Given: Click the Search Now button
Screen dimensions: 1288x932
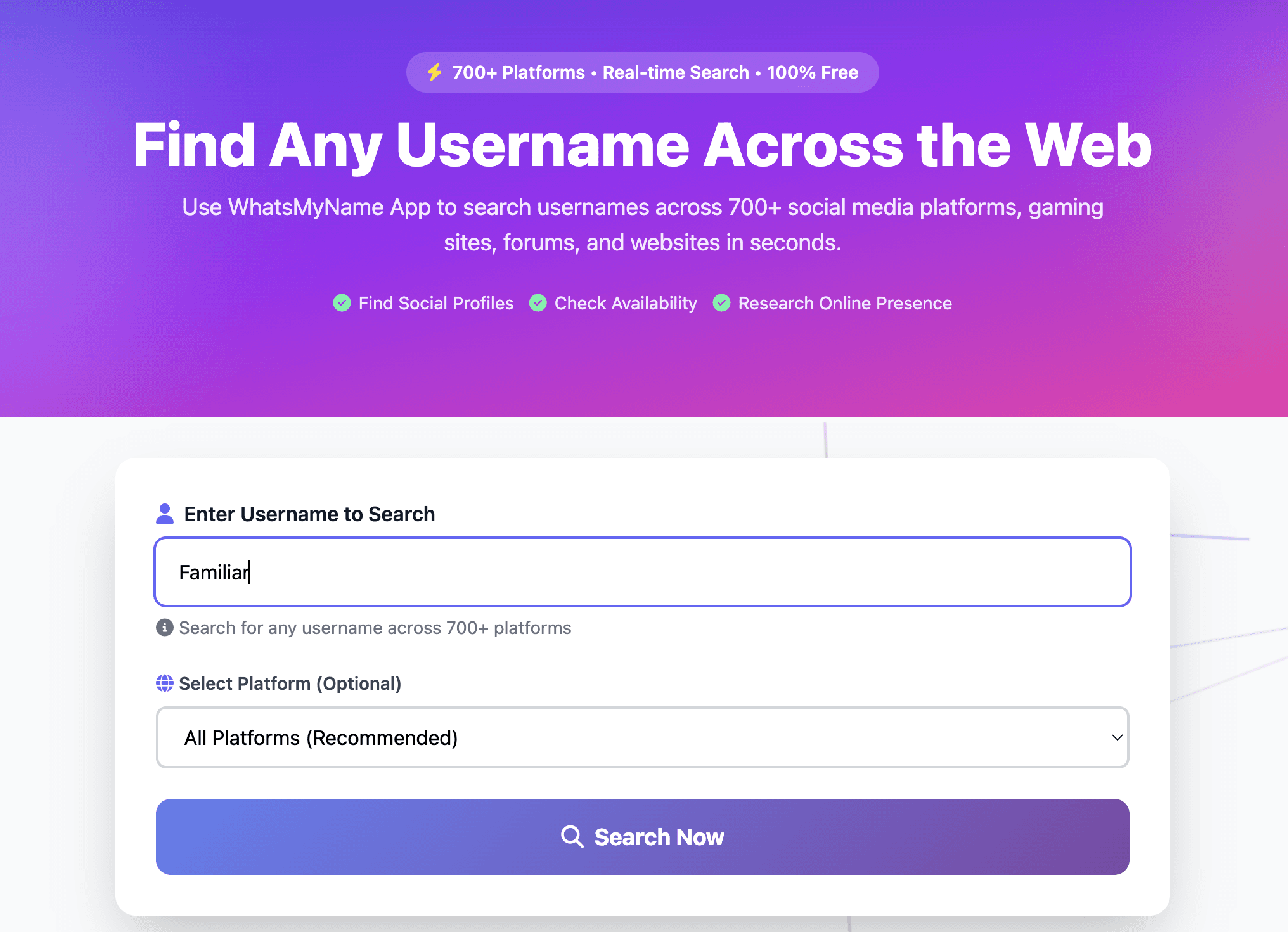Looking at the screenshot, I should [643, 837].
